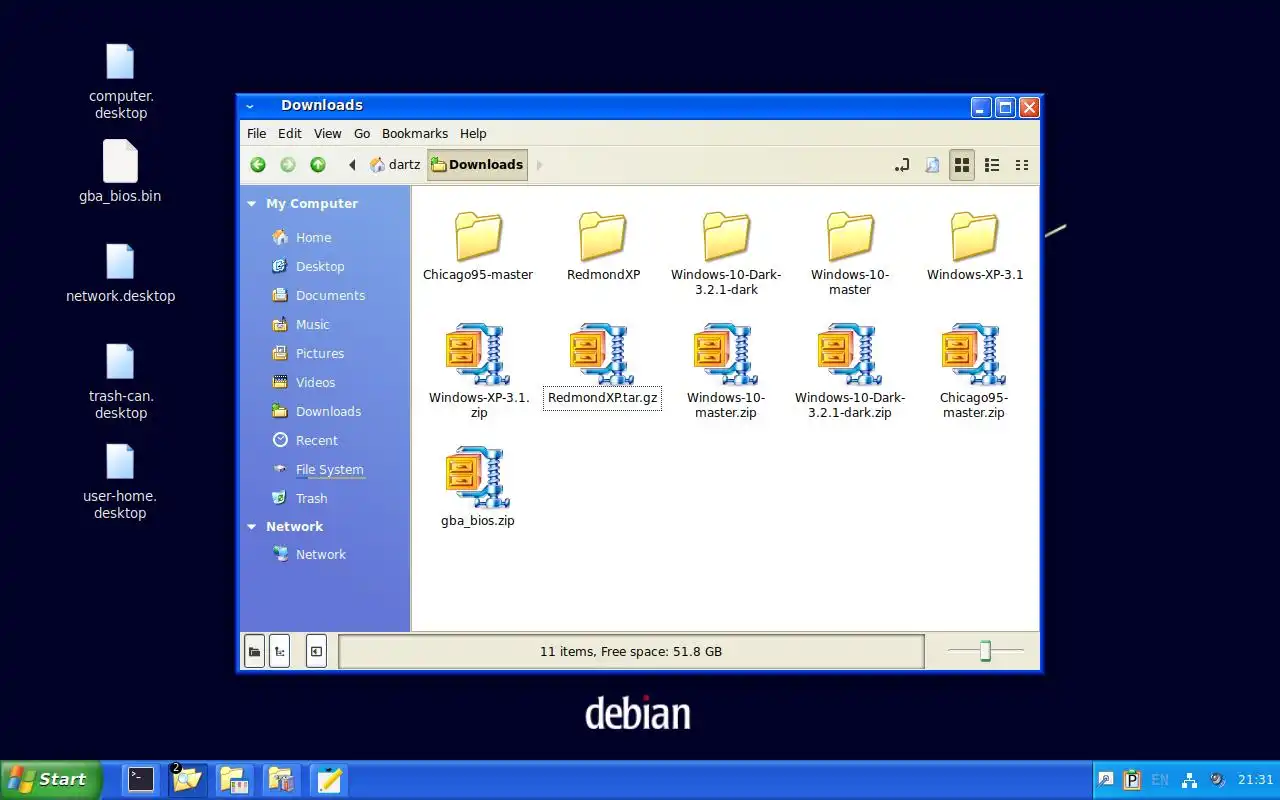Open the text editor taskbar icon
The width and height of the screenshot is (1280, 800).
pyautogui.click(x=328, y=780)
